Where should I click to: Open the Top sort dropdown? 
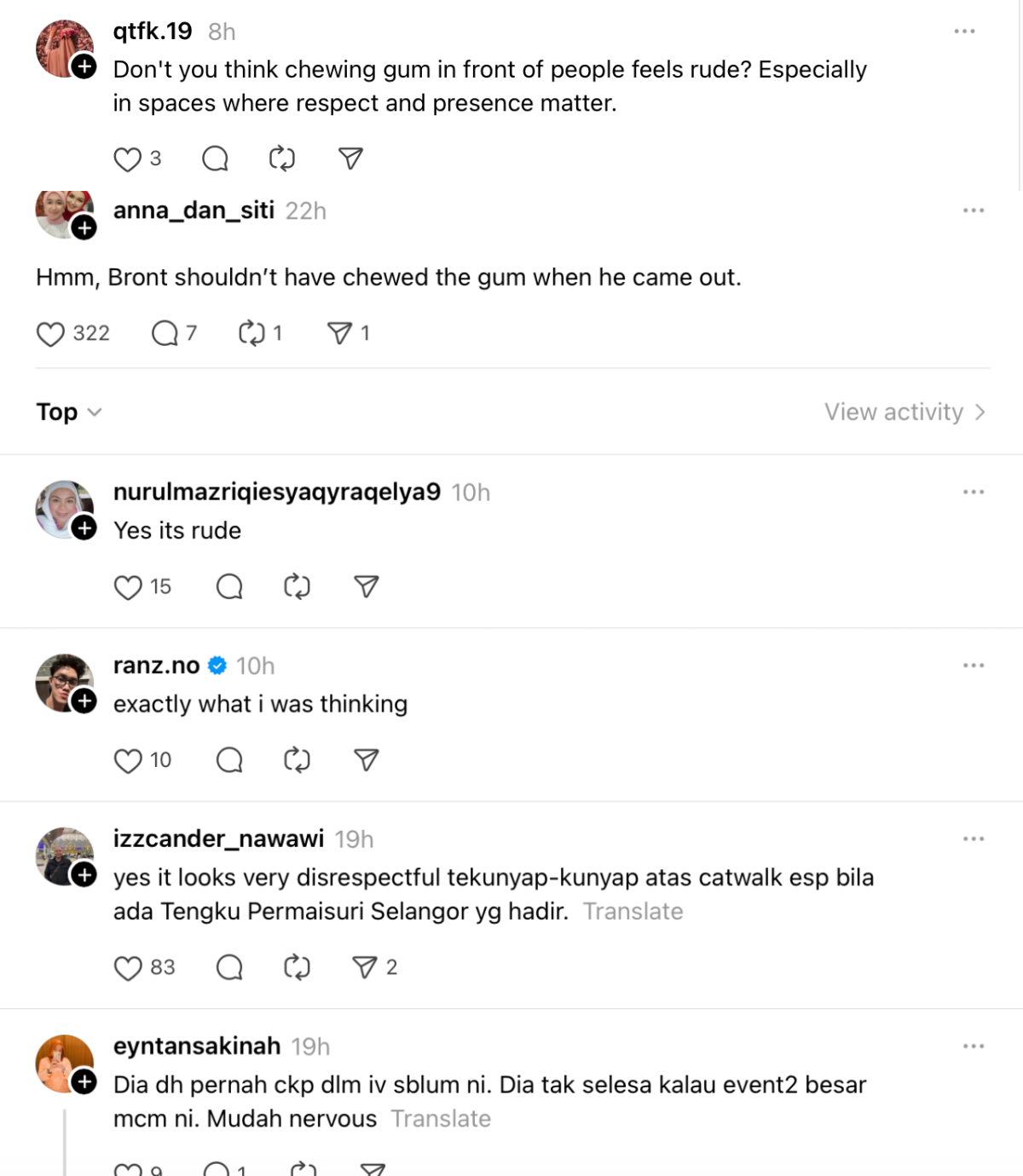coord(68,412)
